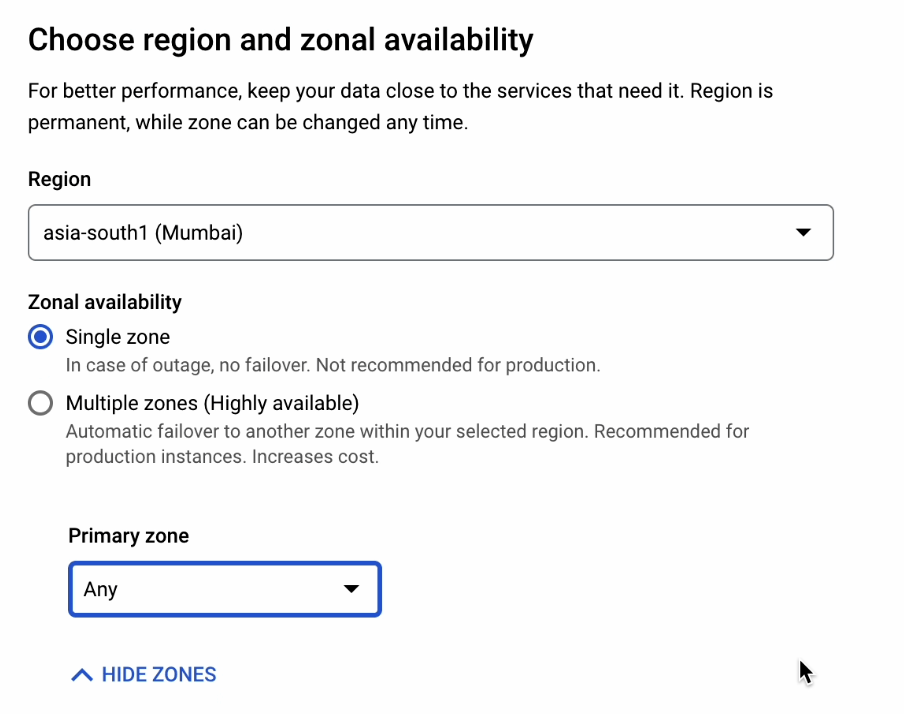Click the 'Any' value in Primary zone
The height and width of the screenshot is (714, 904).
[x=101, y=589]
